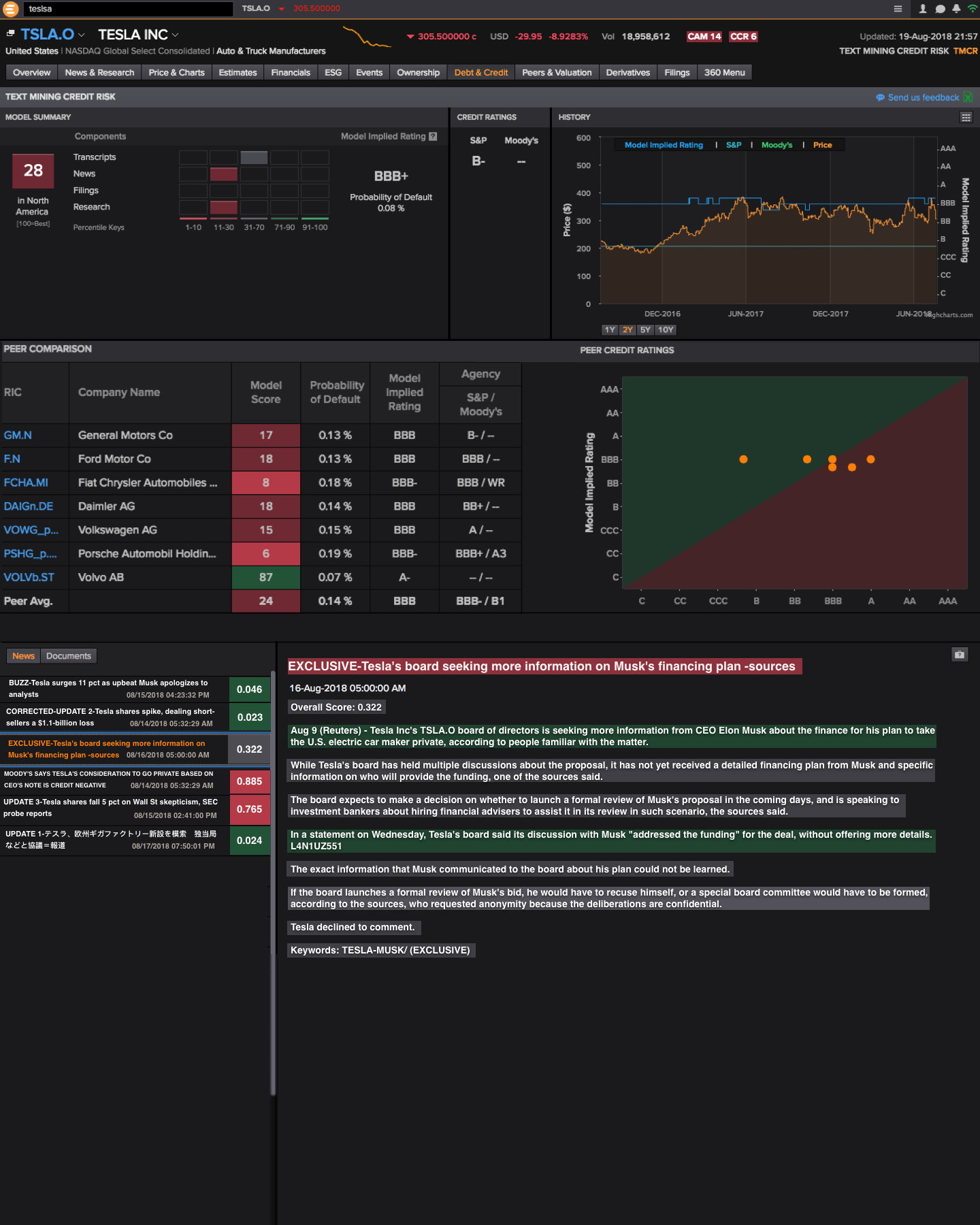Click Send us feedback link
Image resolution: width=980 pixels, height=1225 pixels.
pyautogui.click(x=923, y=98)
